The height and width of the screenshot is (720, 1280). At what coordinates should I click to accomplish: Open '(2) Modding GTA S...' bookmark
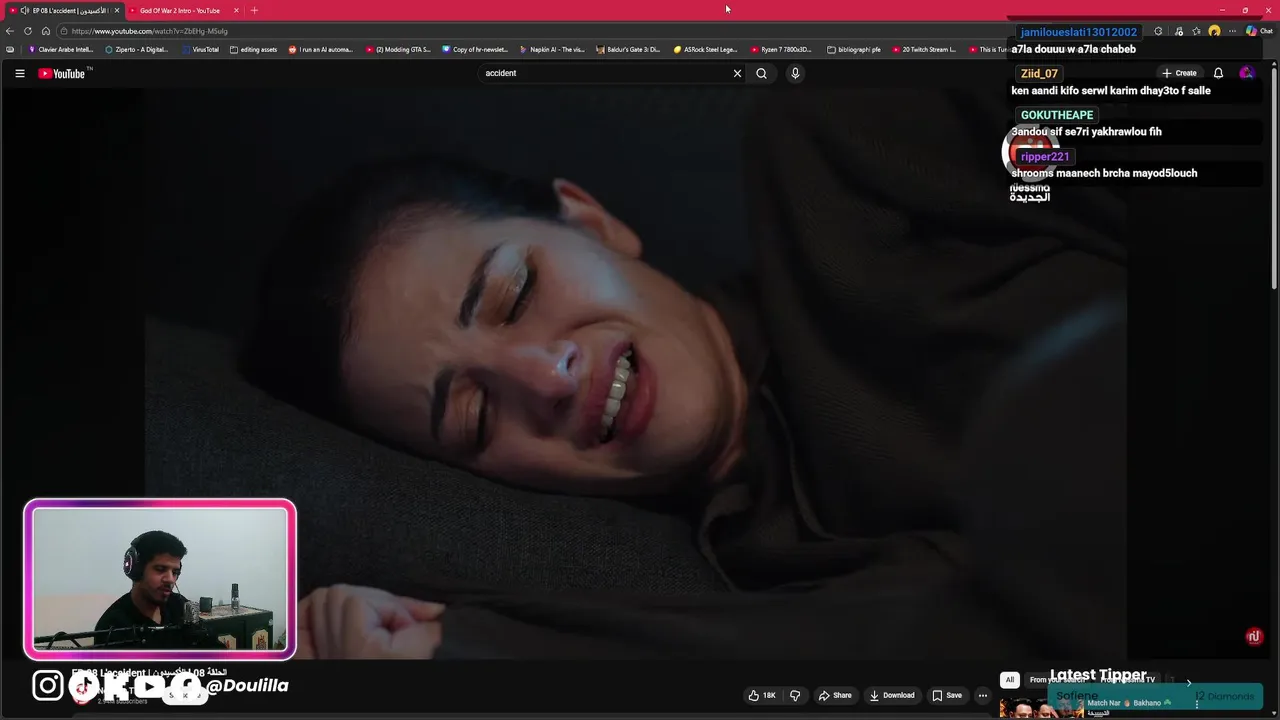tap(398, 49)
